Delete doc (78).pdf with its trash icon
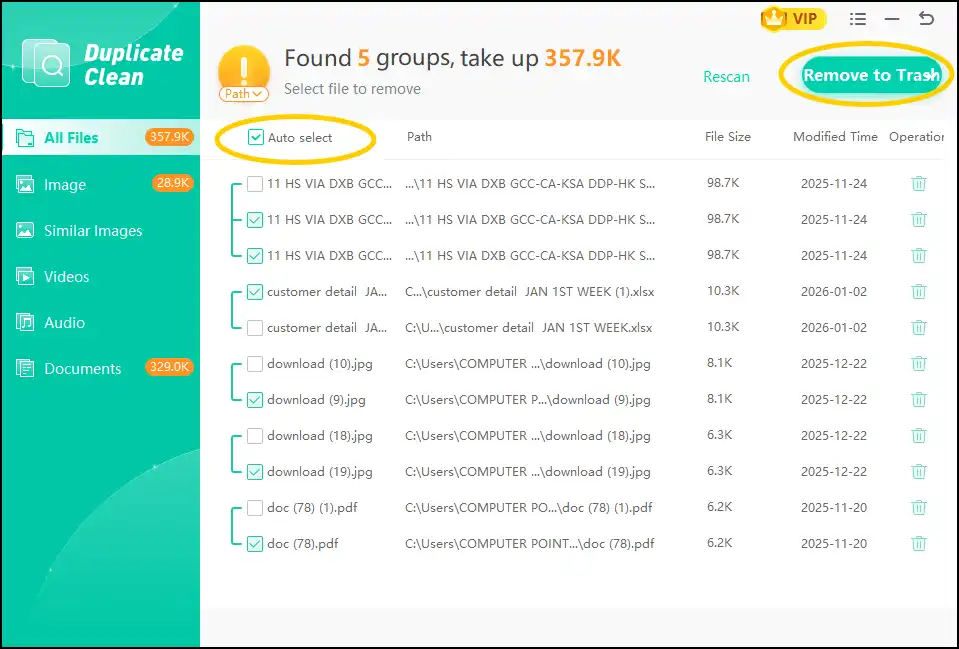Image resolution: width=959 pixels, height=649 pixels. (919, 543)
